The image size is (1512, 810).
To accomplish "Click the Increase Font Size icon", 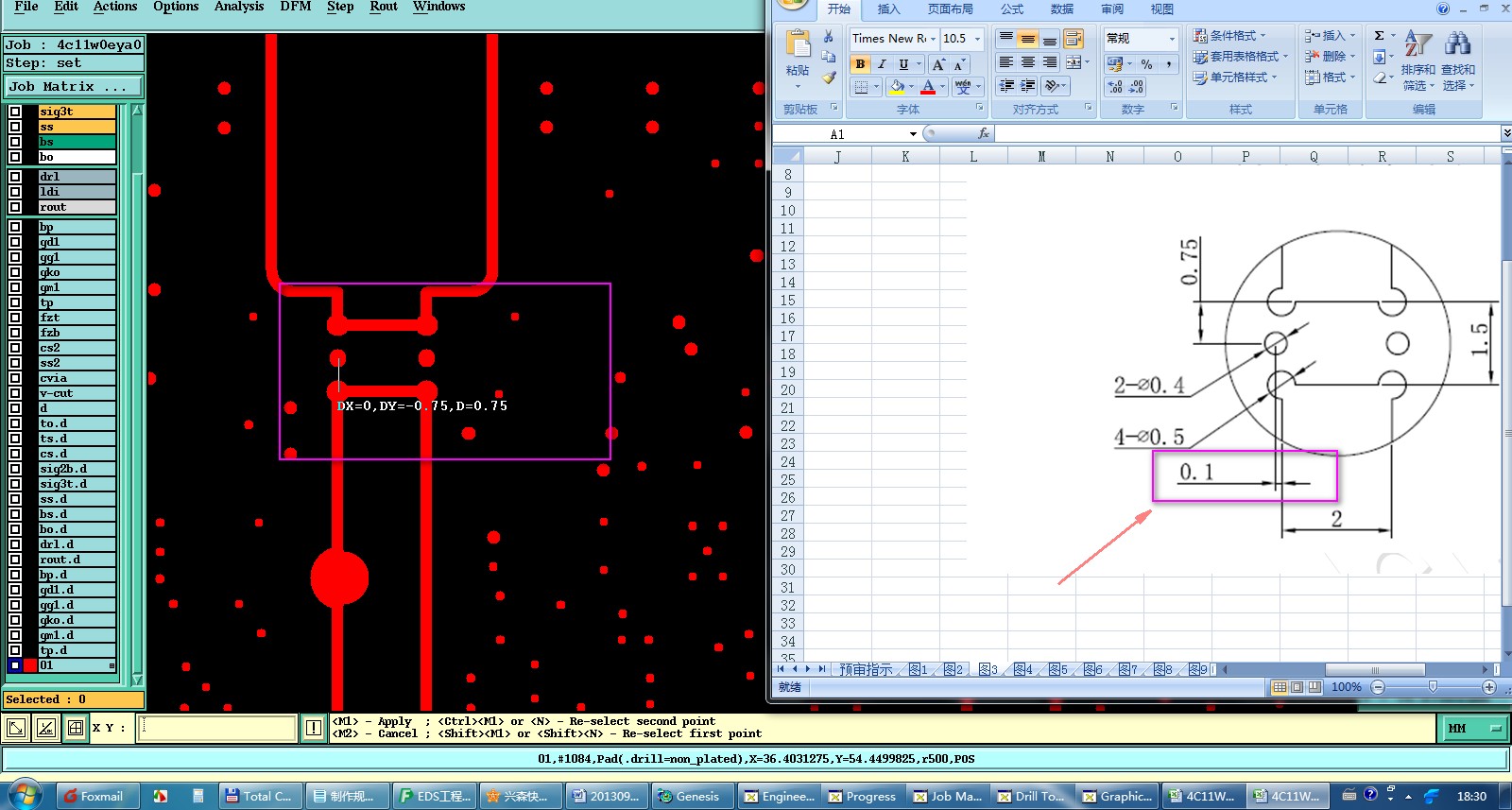I will click(938, 64).
